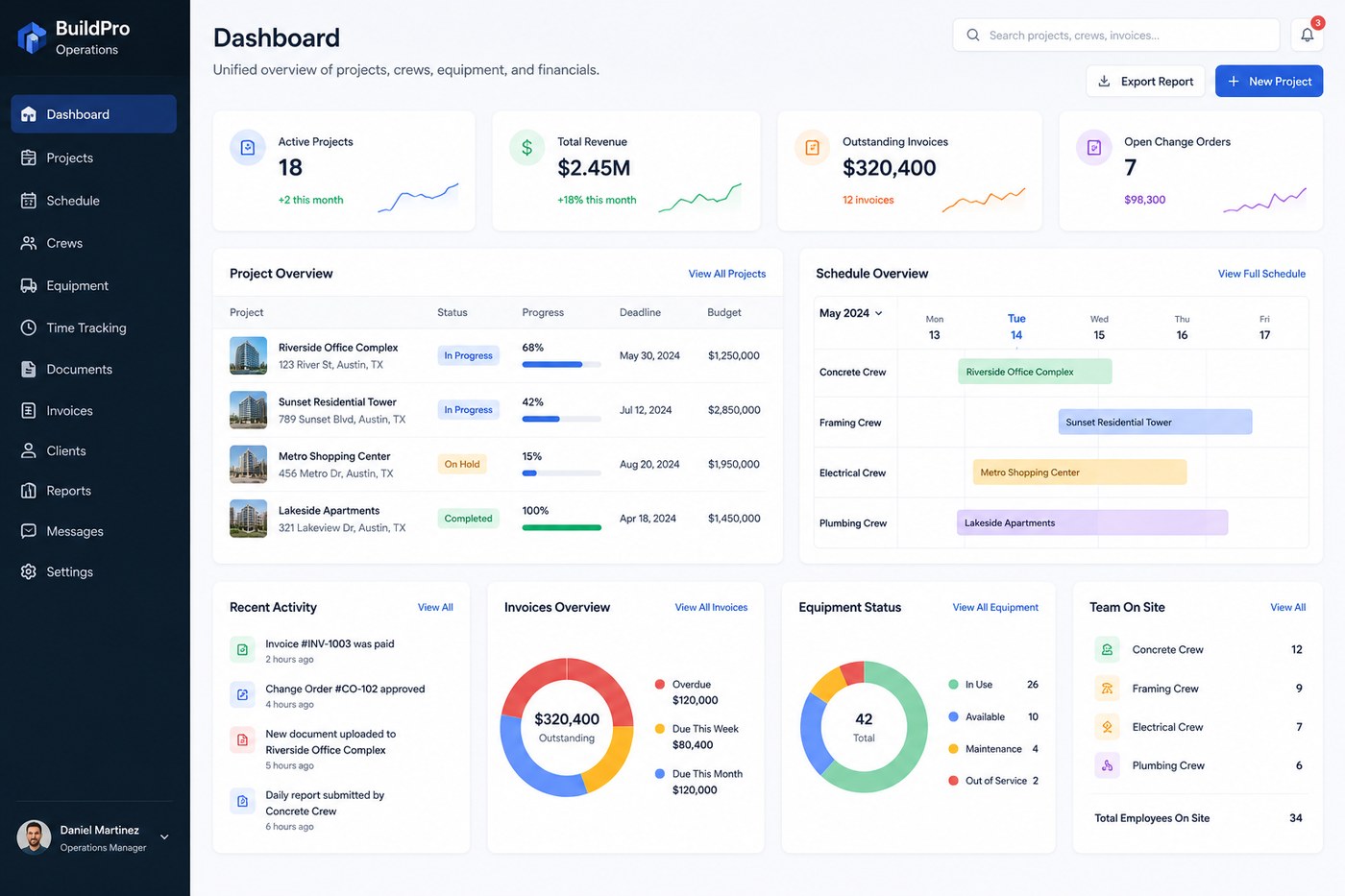
Task: Click the Framing Crew team icon
Action: tap(1107, 689)
